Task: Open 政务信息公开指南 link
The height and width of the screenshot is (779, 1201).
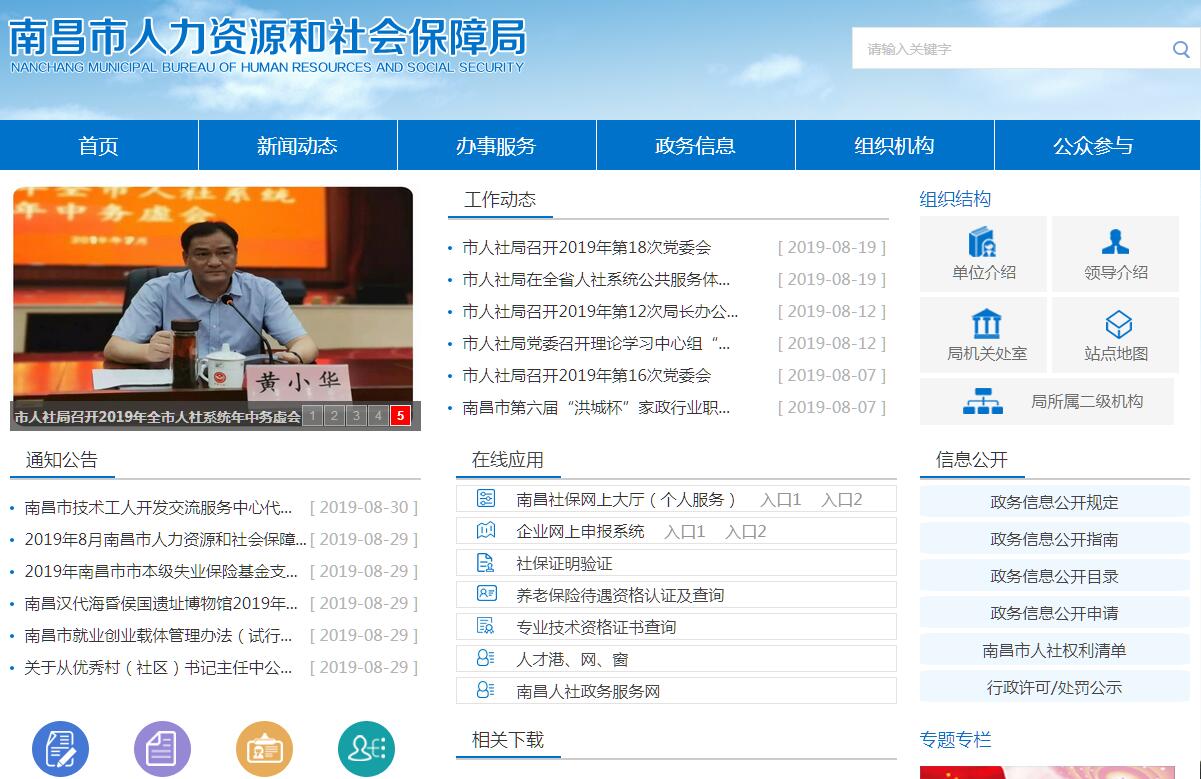Action: (1054, 540)
